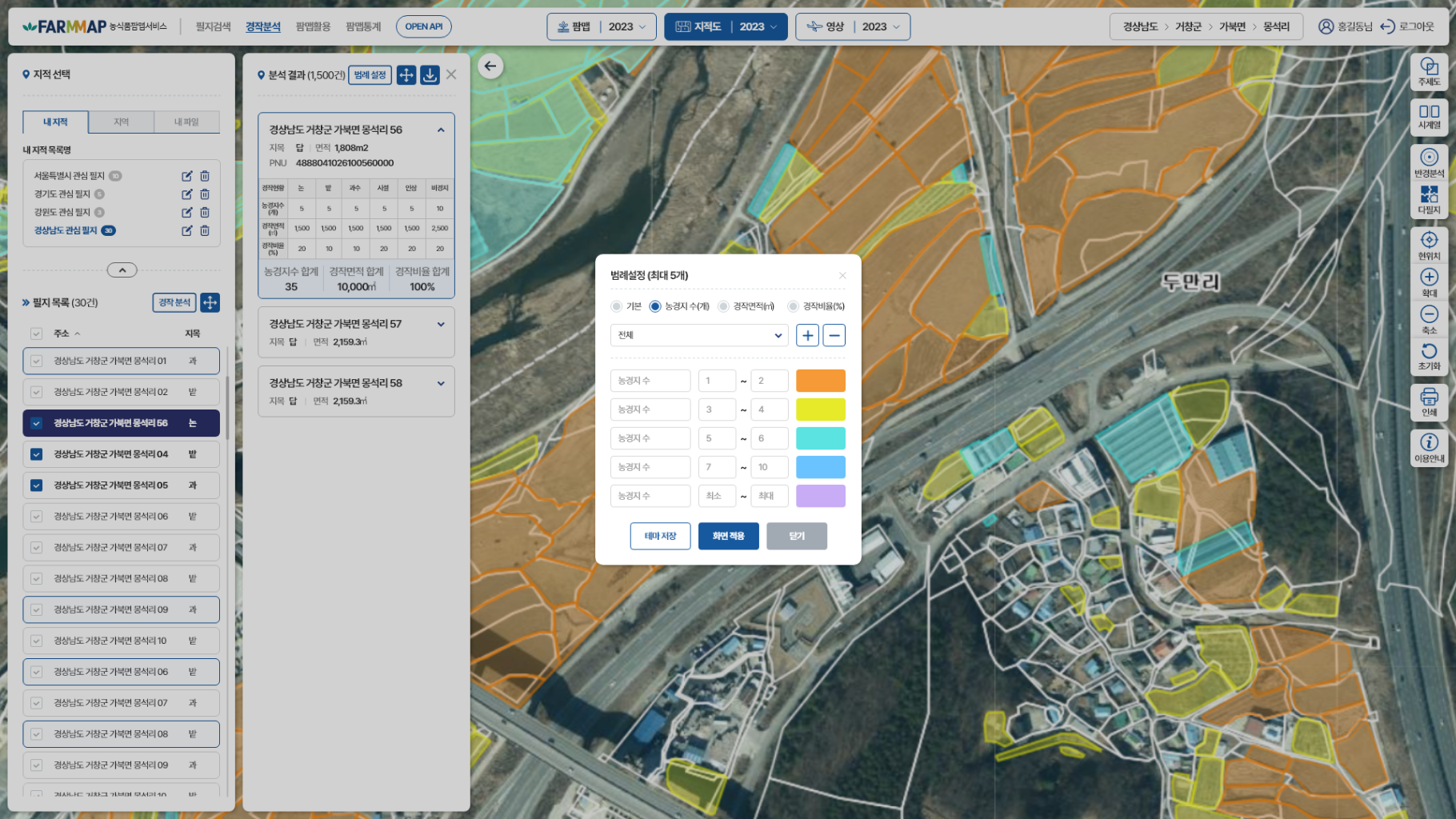This screenshot has width=1456, height=819.
Task: Uncheck the 몽석리 05 parcel checkbox
Action: click(x=36, y=485)
